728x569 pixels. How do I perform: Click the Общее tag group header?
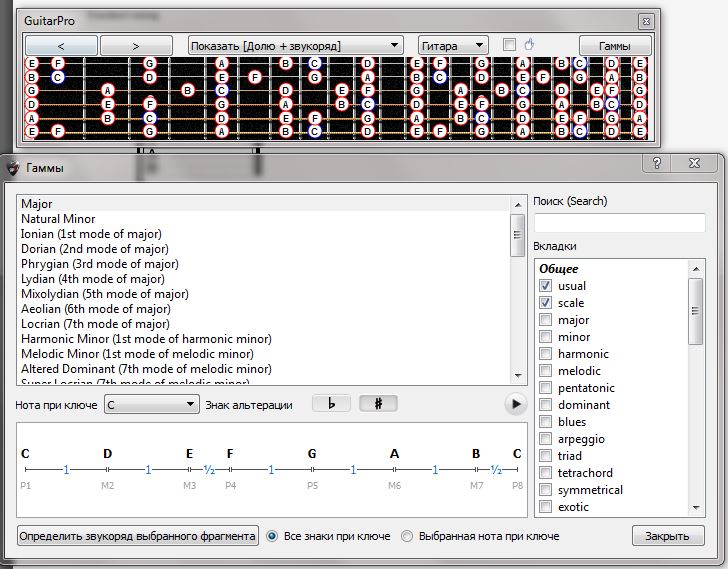[559, 269]
